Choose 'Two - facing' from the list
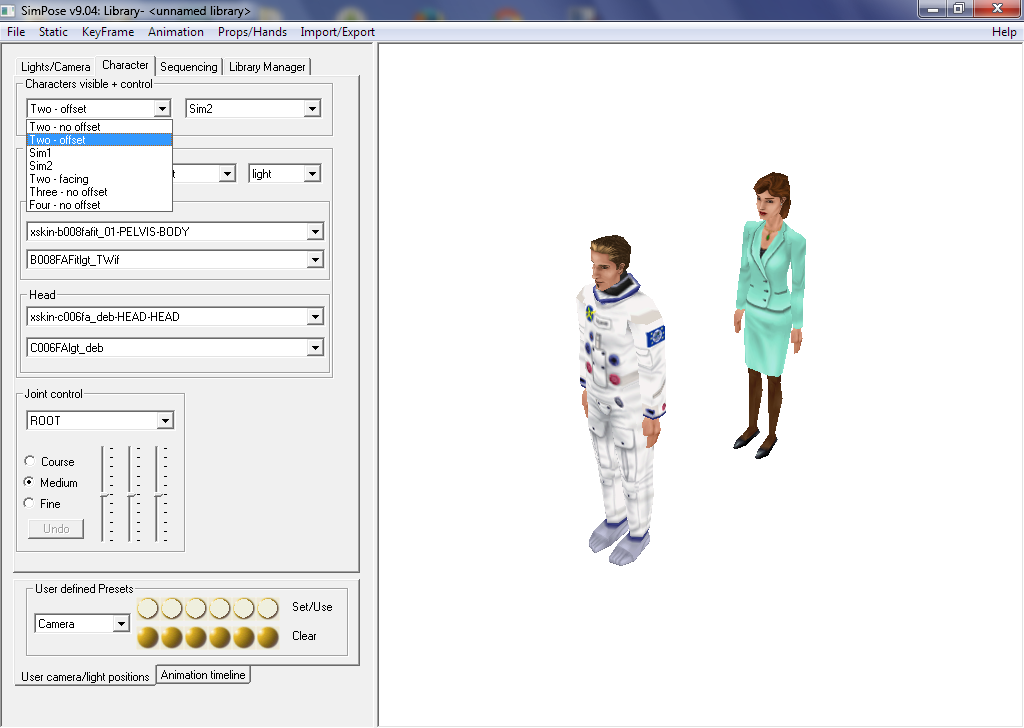 (x=59, y=179)
